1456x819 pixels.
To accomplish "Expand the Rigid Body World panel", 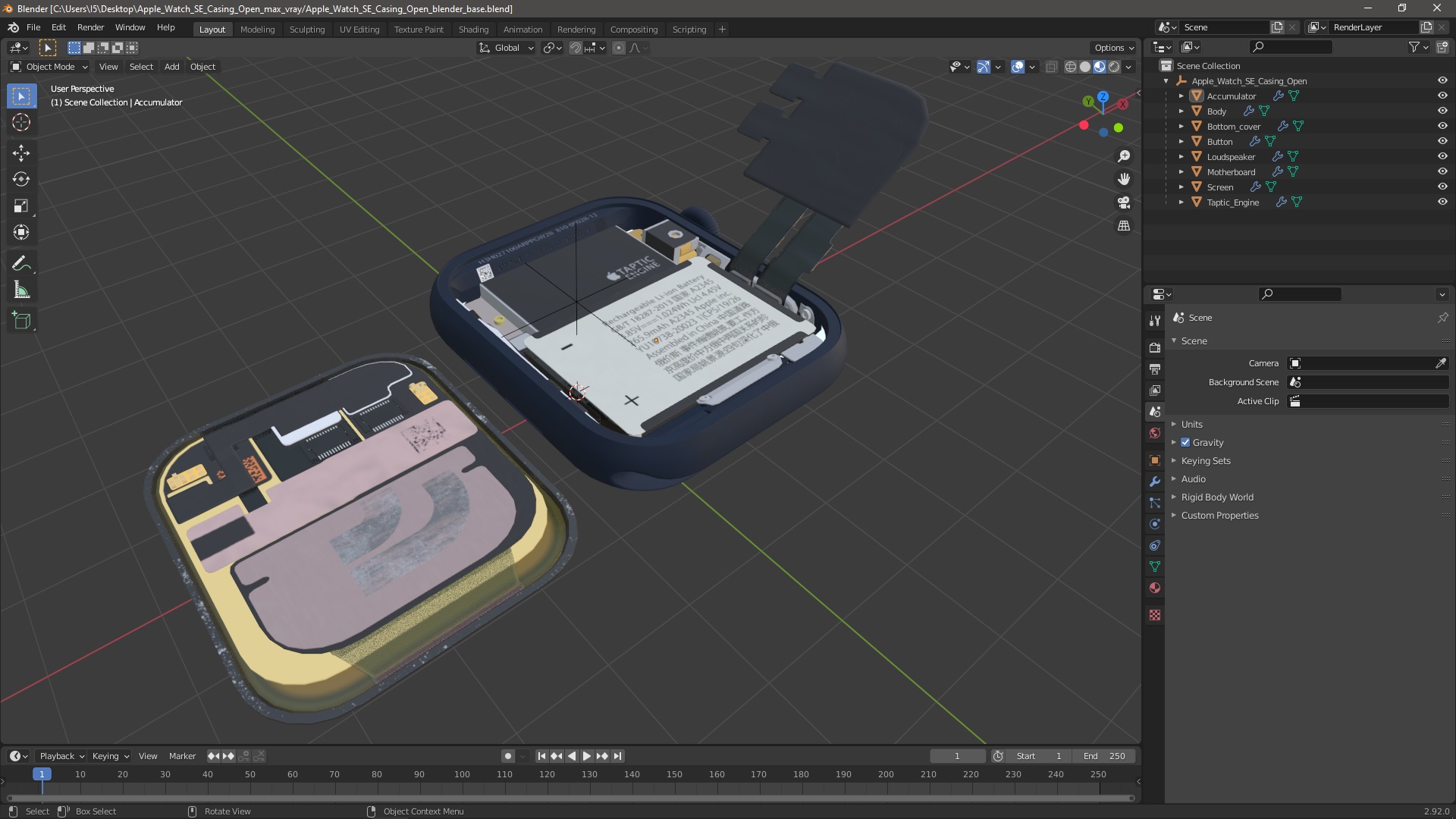I will tap(1216, 497).
